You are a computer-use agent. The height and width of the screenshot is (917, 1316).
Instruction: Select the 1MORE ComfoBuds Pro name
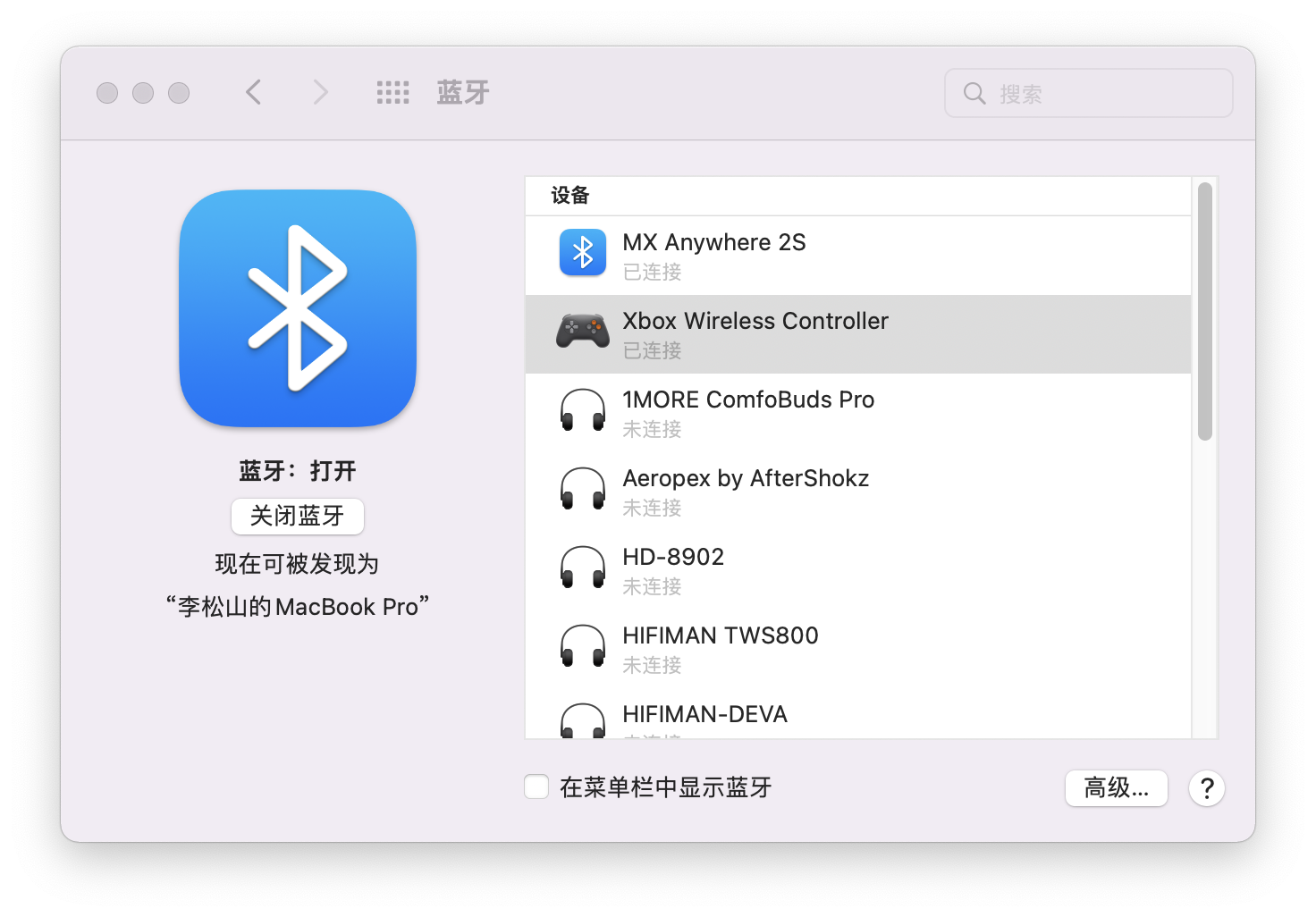[x=748, y=400]
